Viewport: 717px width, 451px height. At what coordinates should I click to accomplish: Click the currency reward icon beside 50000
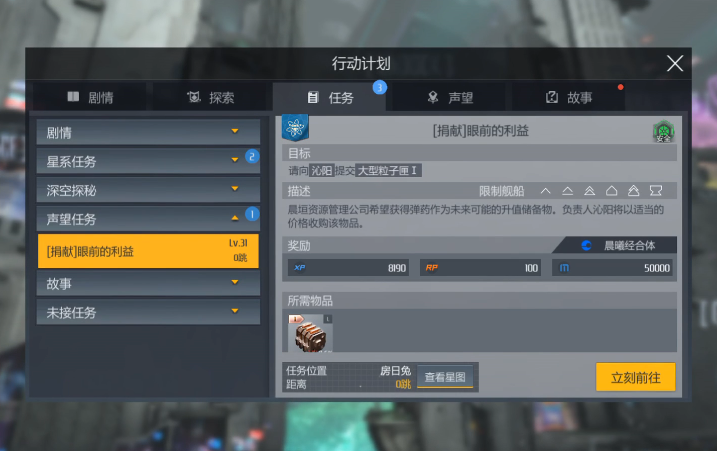(x=564, y=268)
